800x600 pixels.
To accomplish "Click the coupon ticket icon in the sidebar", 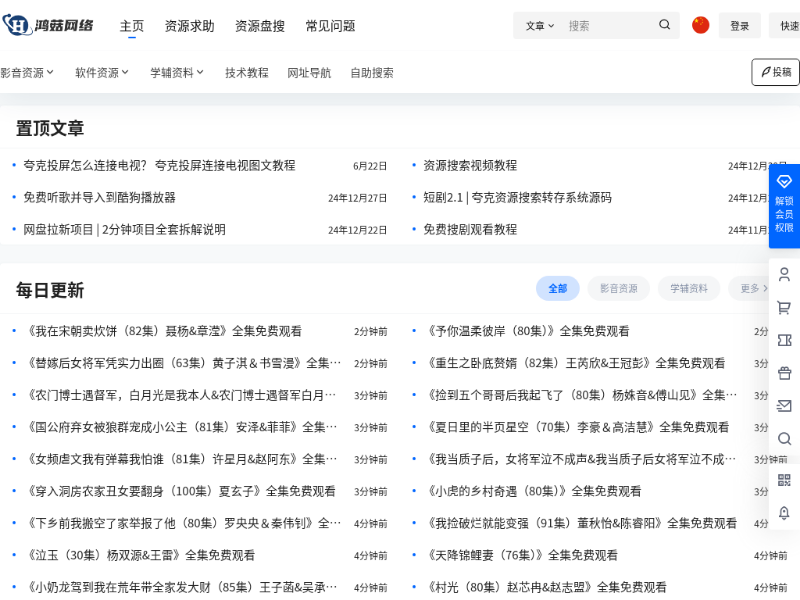I will 784,340.
